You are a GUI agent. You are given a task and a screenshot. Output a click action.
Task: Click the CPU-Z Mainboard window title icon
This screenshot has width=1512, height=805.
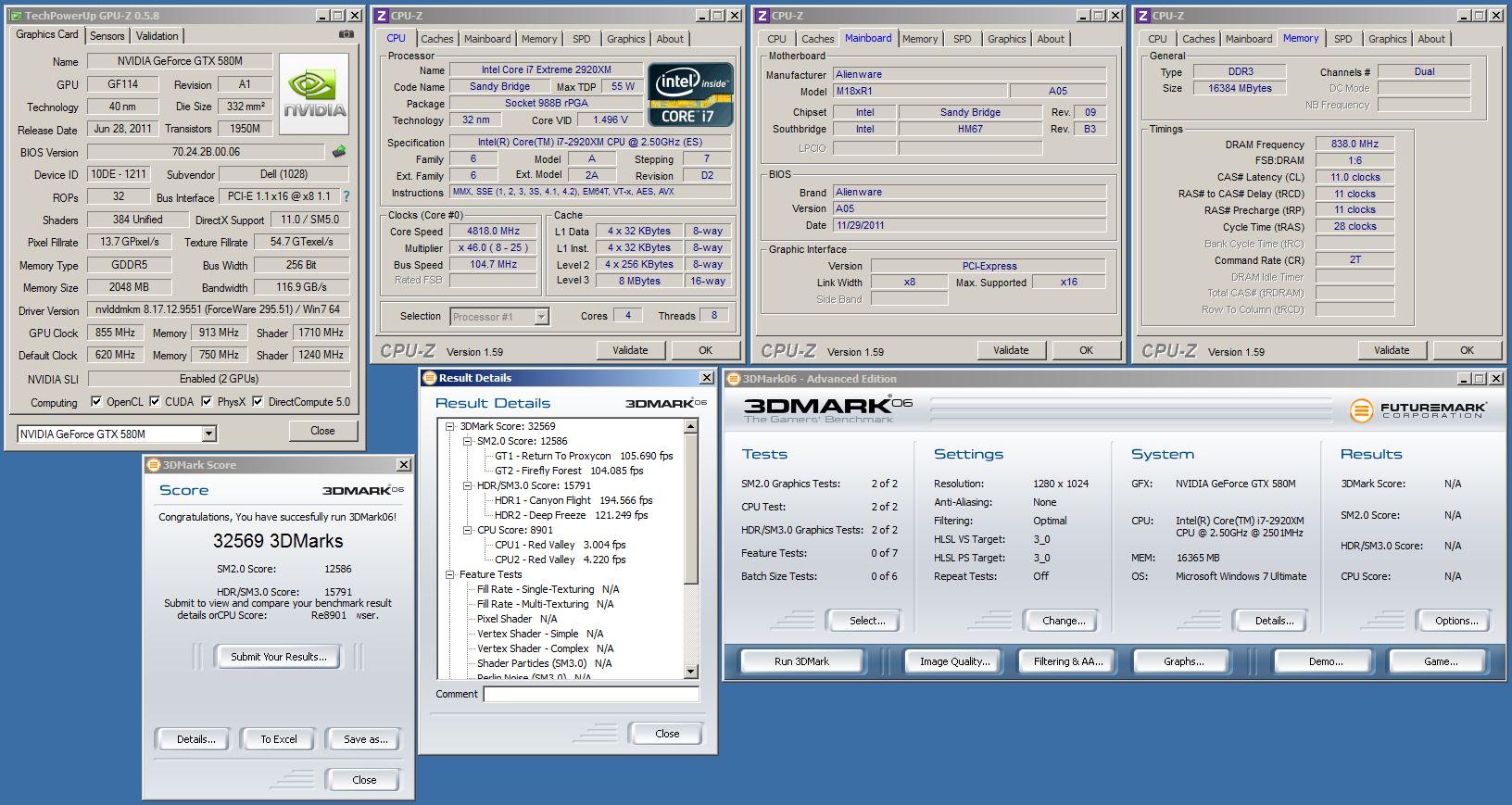click(762, 16)
